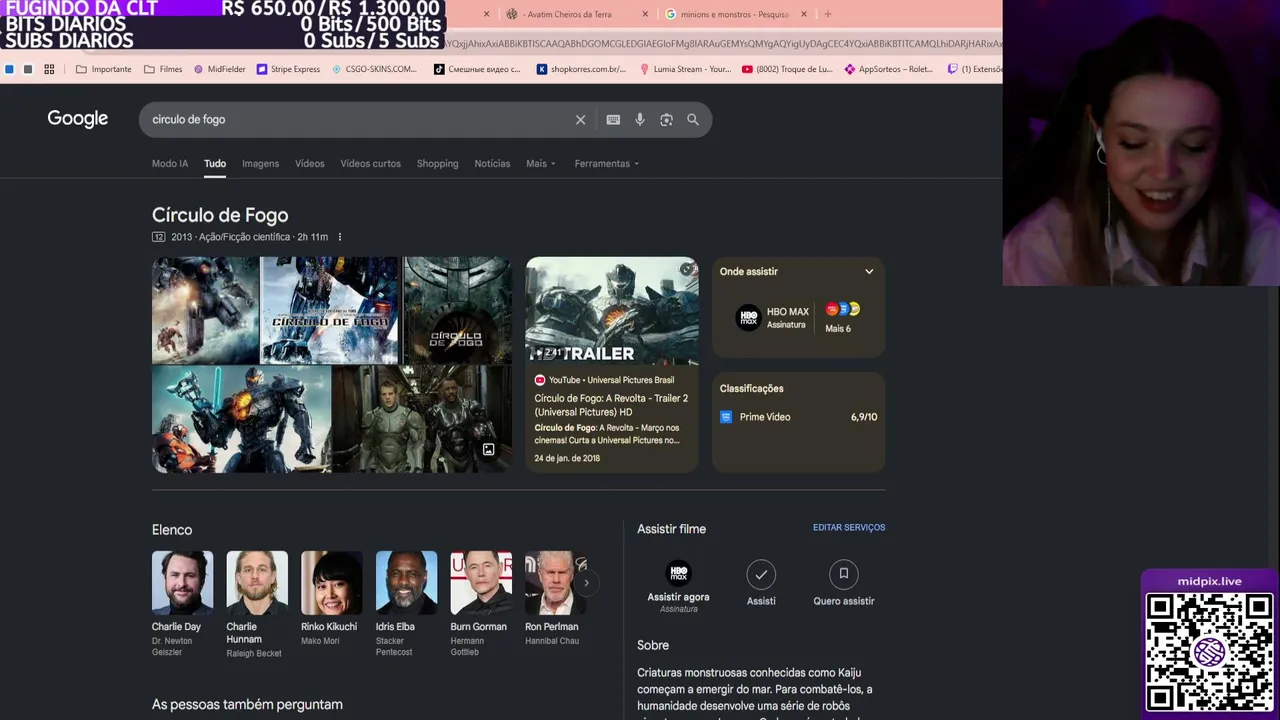Open the image gallery icon on the movie photos
Image resolution: width=1280 pixels, height=720 pixels.
(488, 450)
